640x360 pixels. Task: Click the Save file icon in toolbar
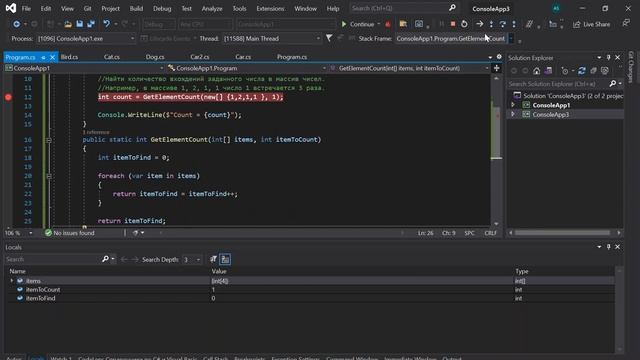click(80, 24)
